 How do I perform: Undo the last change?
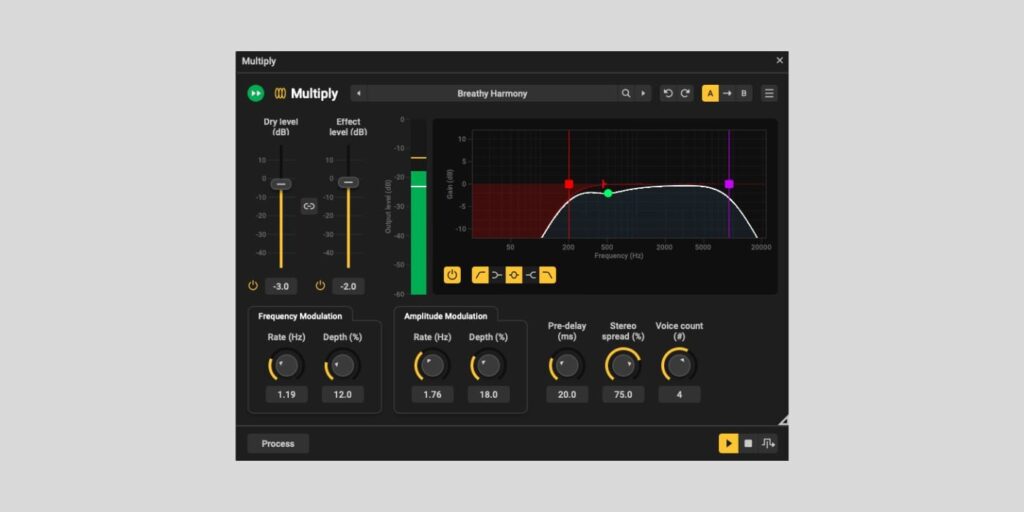(x=668, y=93)
